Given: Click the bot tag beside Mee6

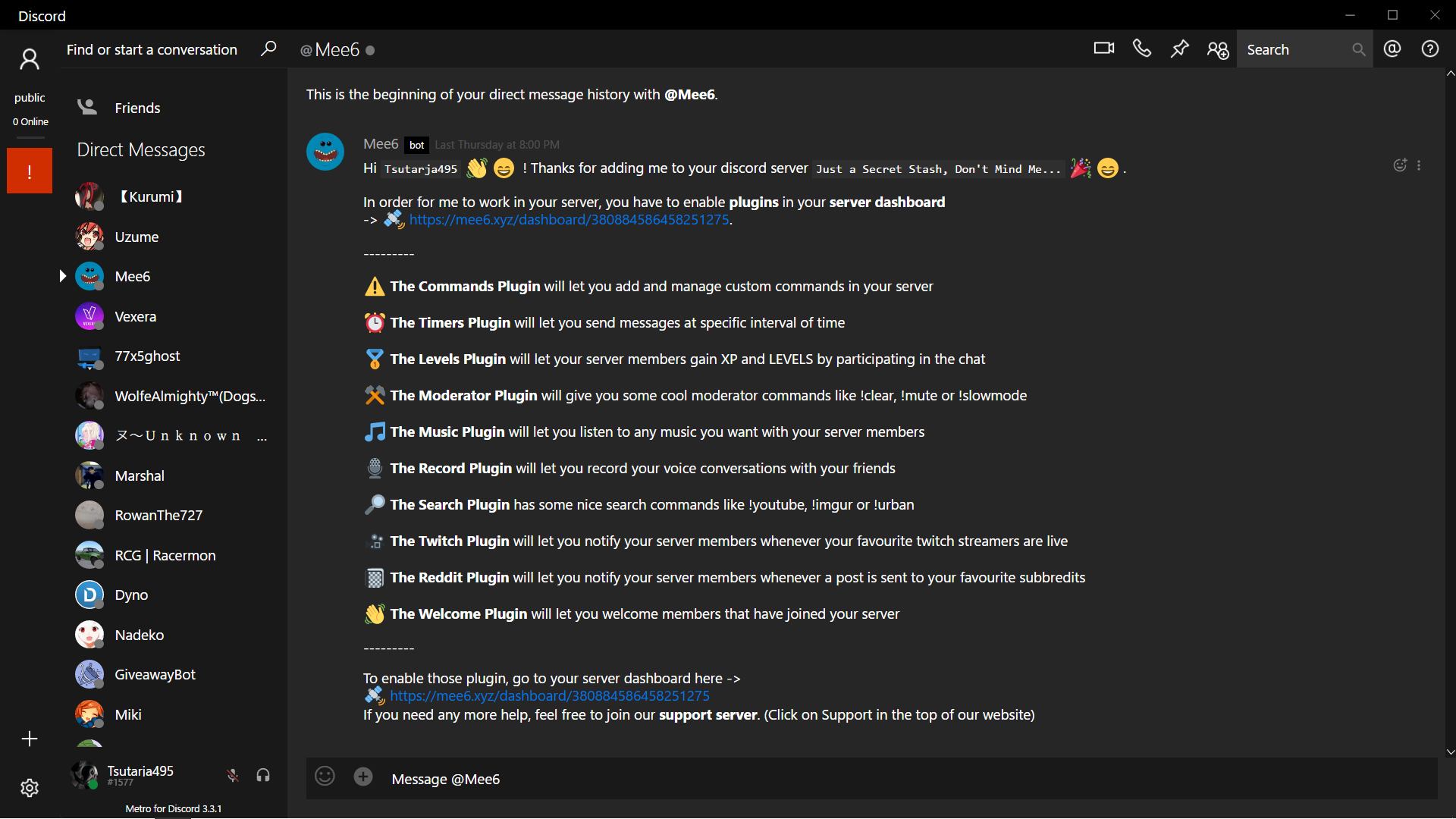Looking at the screenshot, I should pyautogui.click(x=416, y=145).
